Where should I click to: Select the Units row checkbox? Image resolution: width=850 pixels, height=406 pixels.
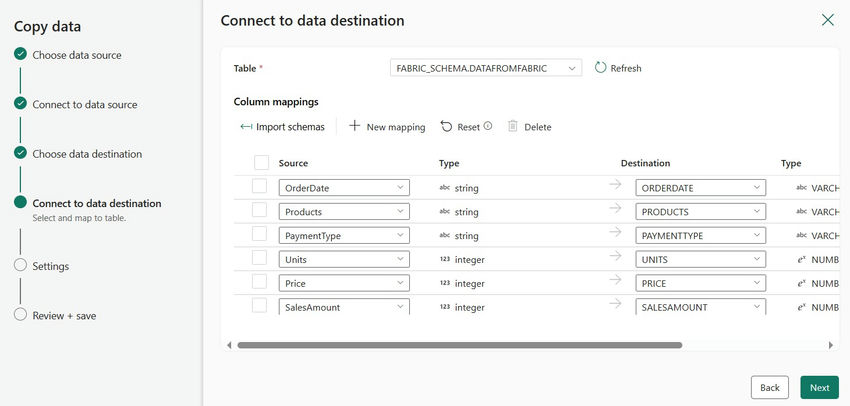260,259
